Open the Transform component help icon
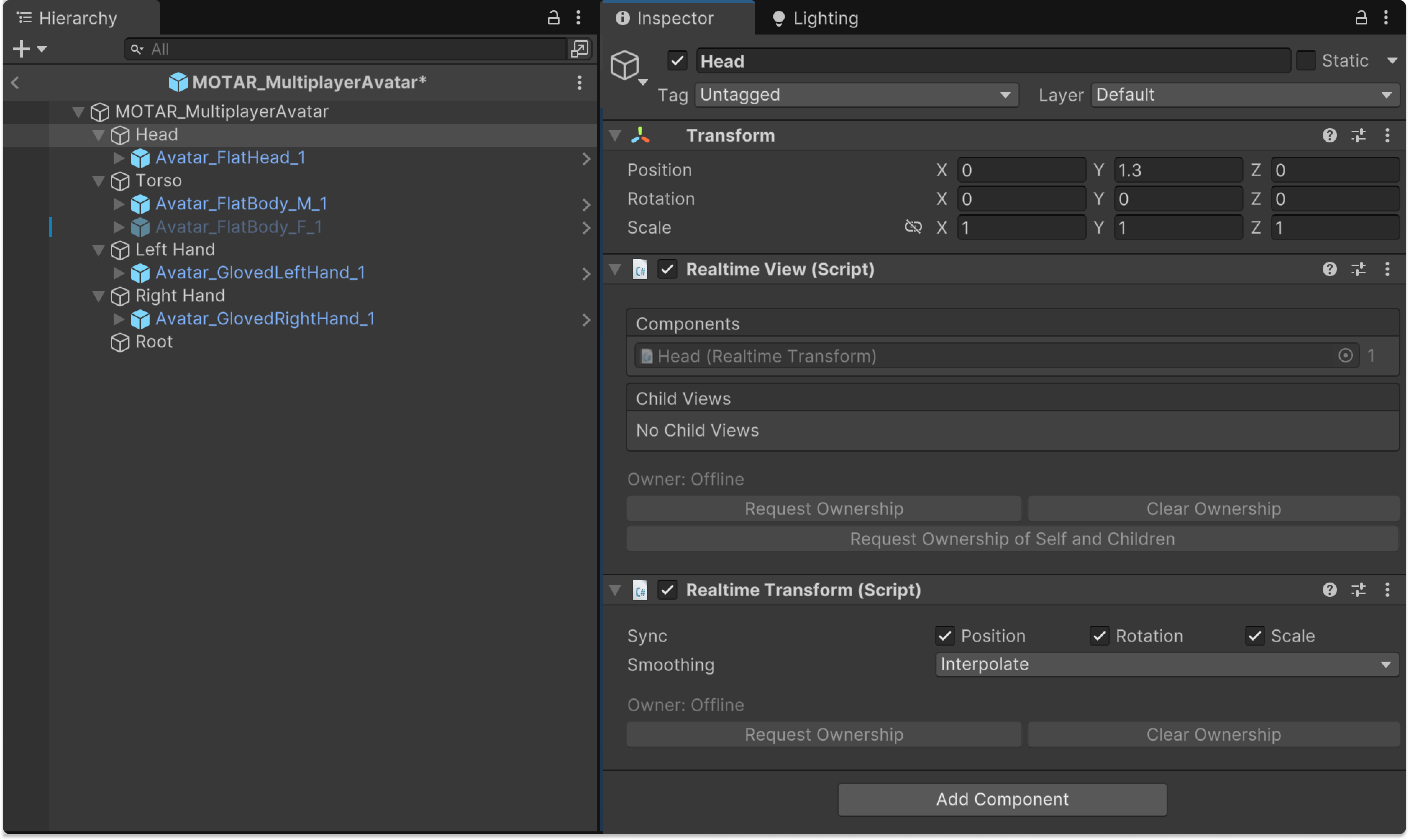 1329,135
